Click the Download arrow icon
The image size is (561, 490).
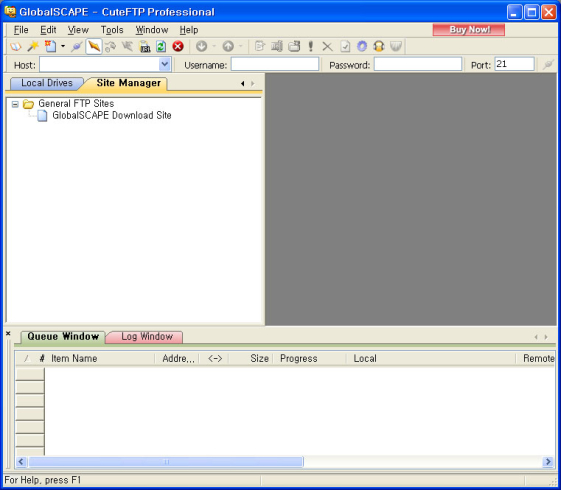click(201, 46)
